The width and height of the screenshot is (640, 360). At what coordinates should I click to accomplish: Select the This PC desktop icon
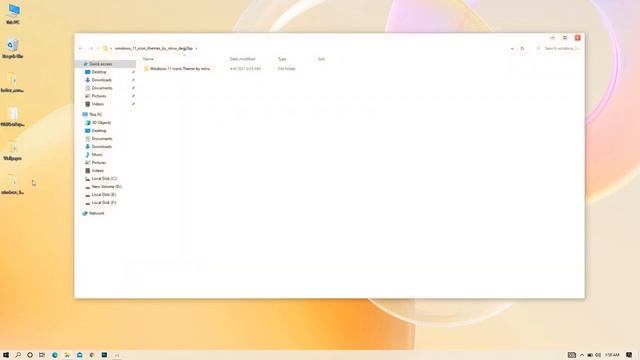pos(13,14)
